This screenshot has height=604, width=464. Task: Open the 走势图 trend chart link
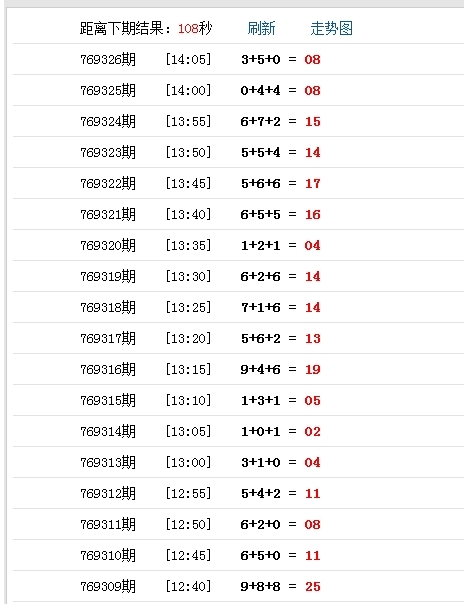pyautogui.click(x=332, y=29)
